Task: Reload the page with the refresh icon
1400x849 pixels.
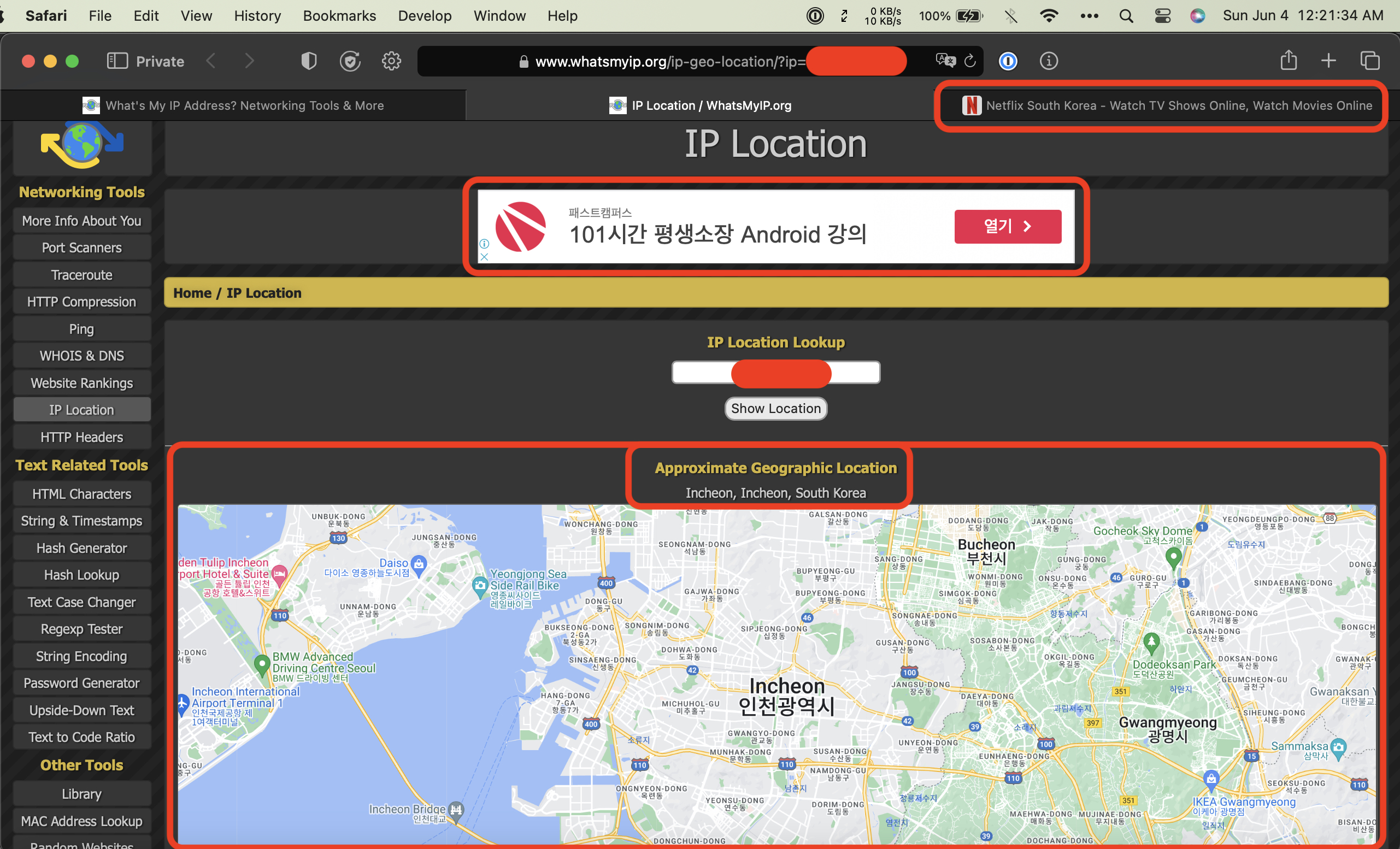Action: click(x=970, y=60)
